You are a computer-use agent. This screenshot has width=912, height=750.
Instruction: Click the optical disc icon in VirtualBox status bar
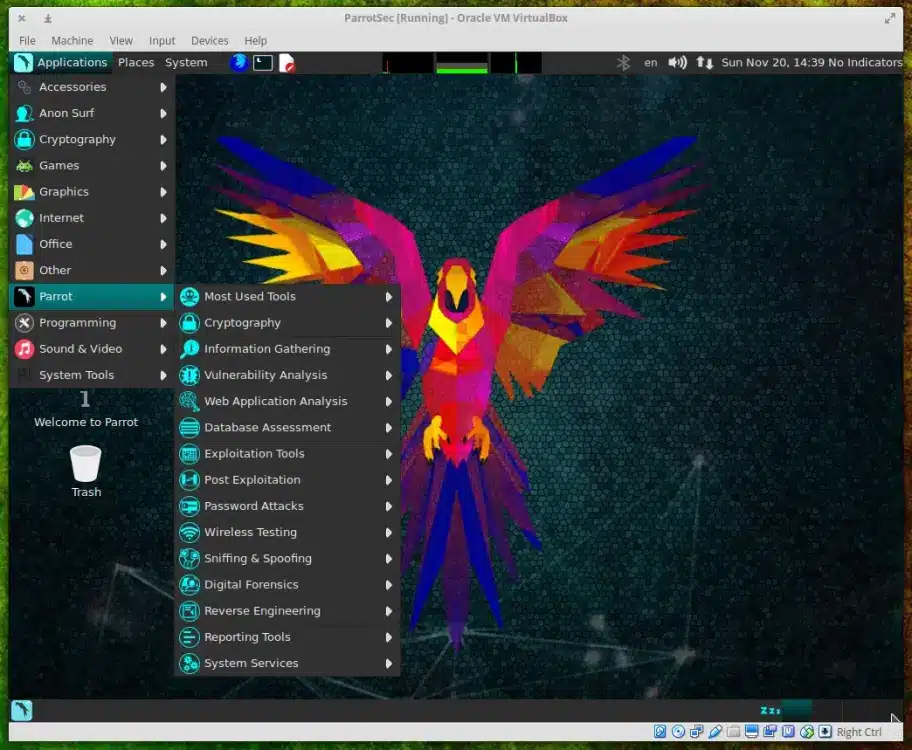pyautogui.click(x=678, y=731)
